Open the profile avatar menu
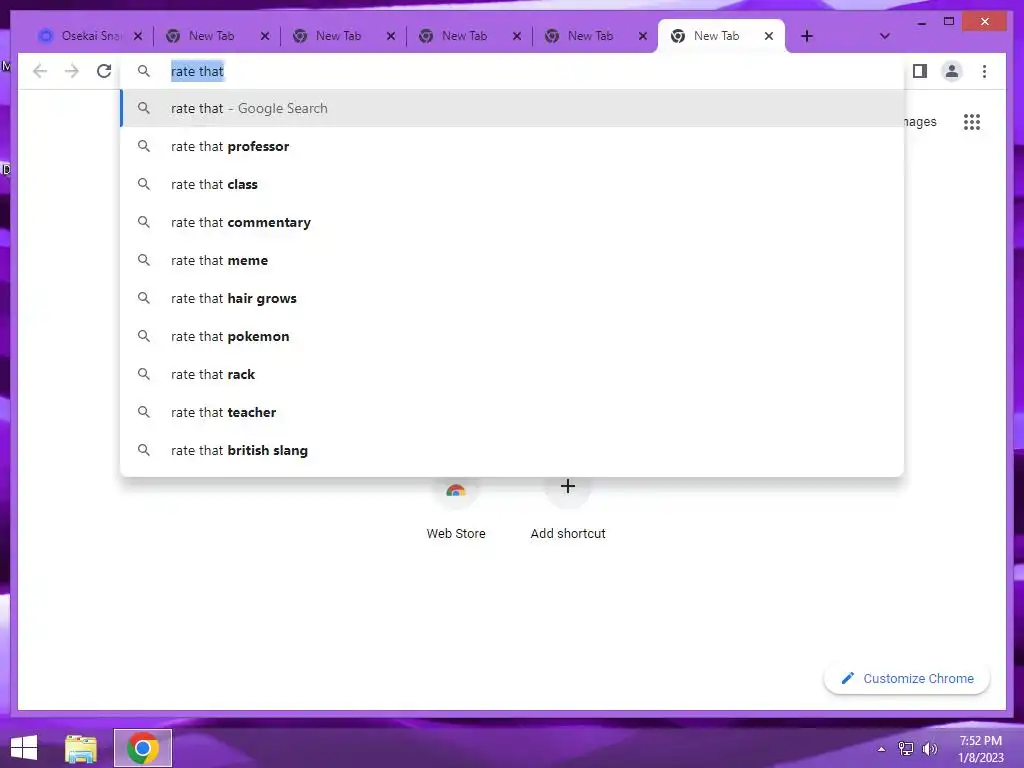 (x=952, y=71)
